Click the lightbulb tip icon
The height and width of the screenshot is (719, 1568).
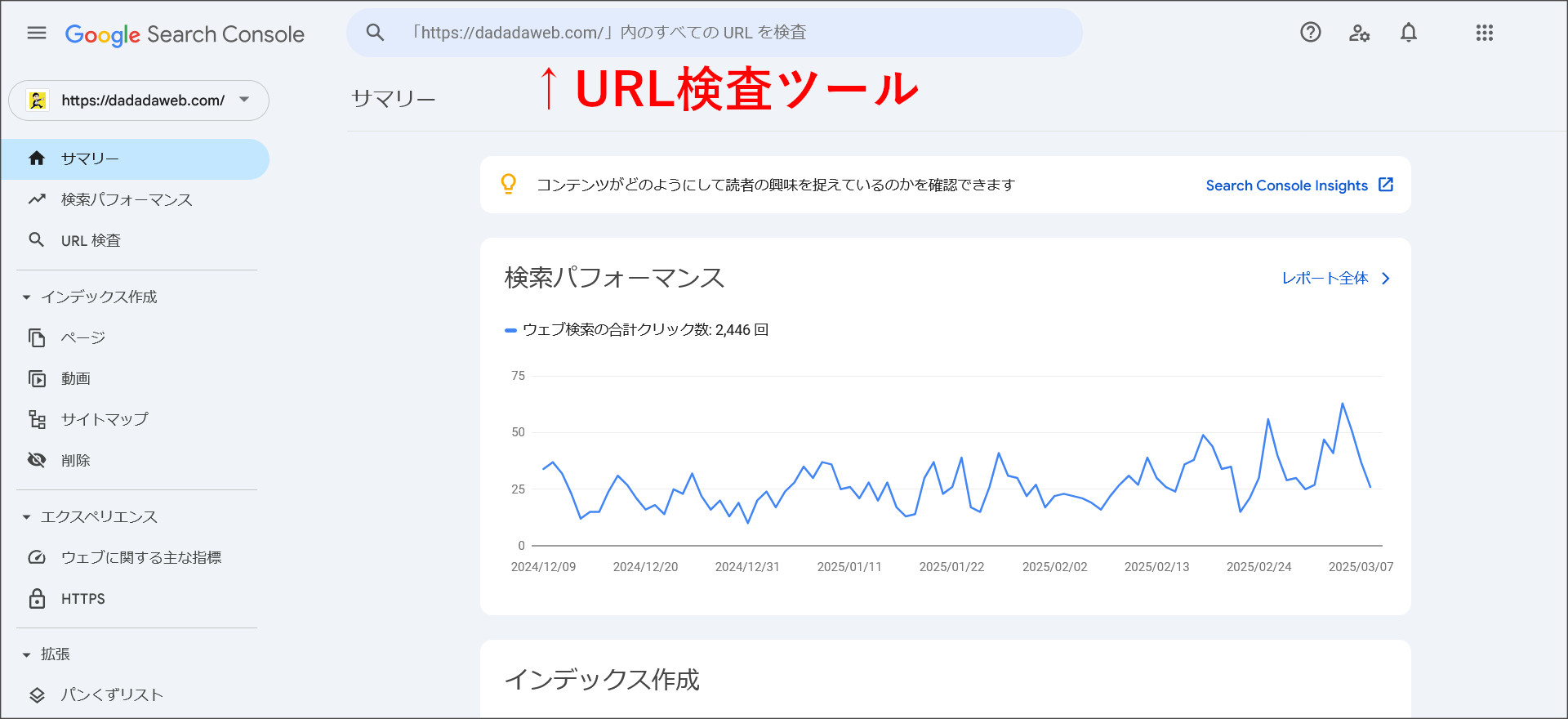click(508, 185)
